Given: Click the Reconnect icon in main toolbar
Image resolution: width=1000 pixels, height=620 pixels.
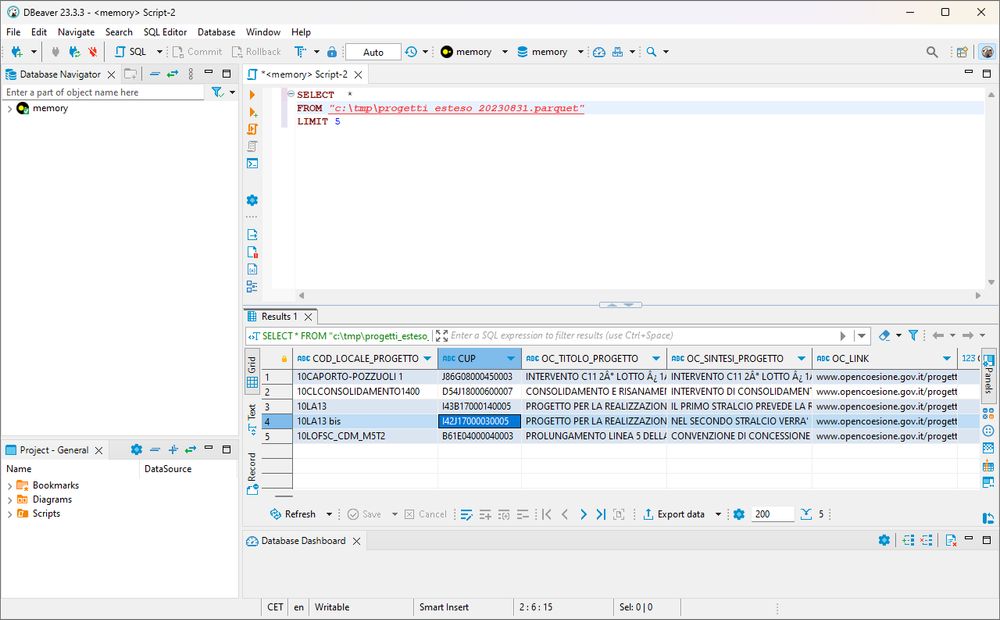Looking at the screenshot, I should 75,52.
